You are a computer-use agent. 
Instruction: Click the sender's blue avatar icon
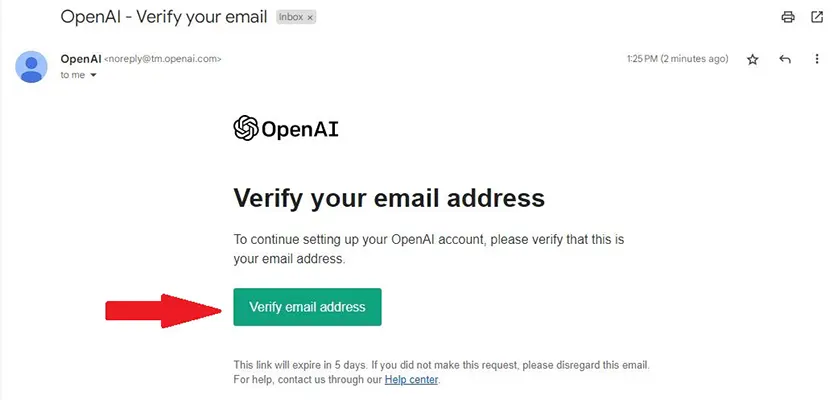pos(31,67)
